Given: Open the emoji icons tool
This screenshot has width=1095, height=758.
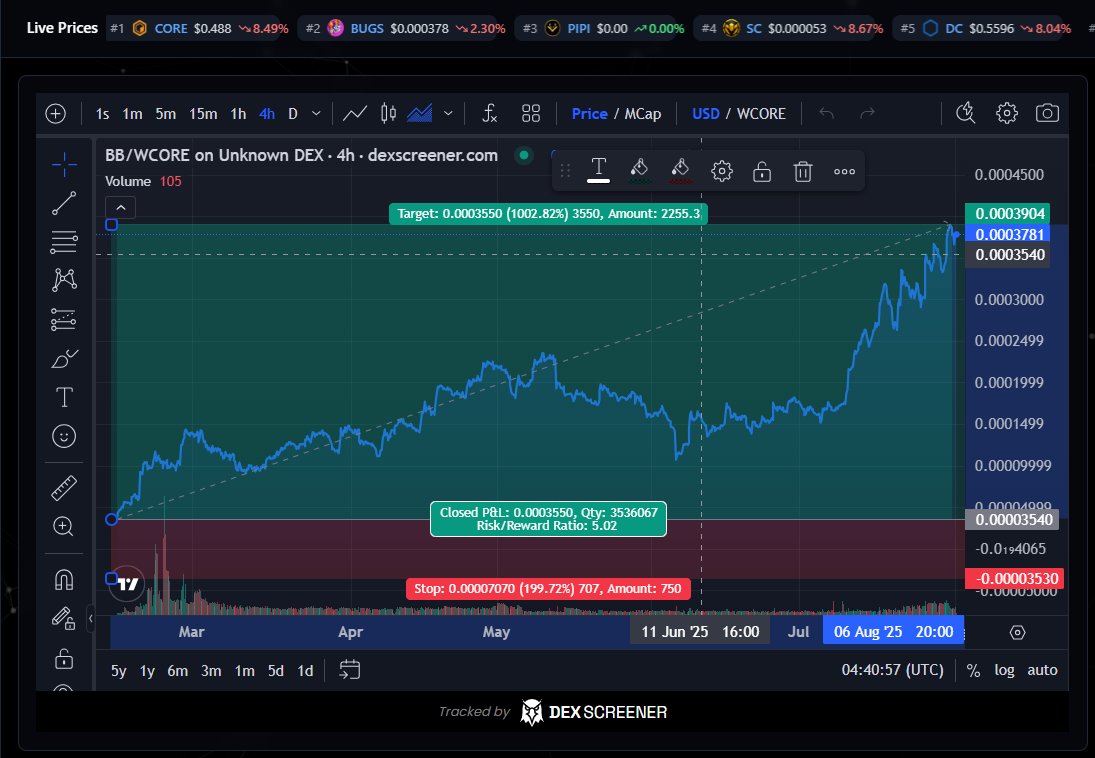Looking at the screenshot, I should (64, 436).
